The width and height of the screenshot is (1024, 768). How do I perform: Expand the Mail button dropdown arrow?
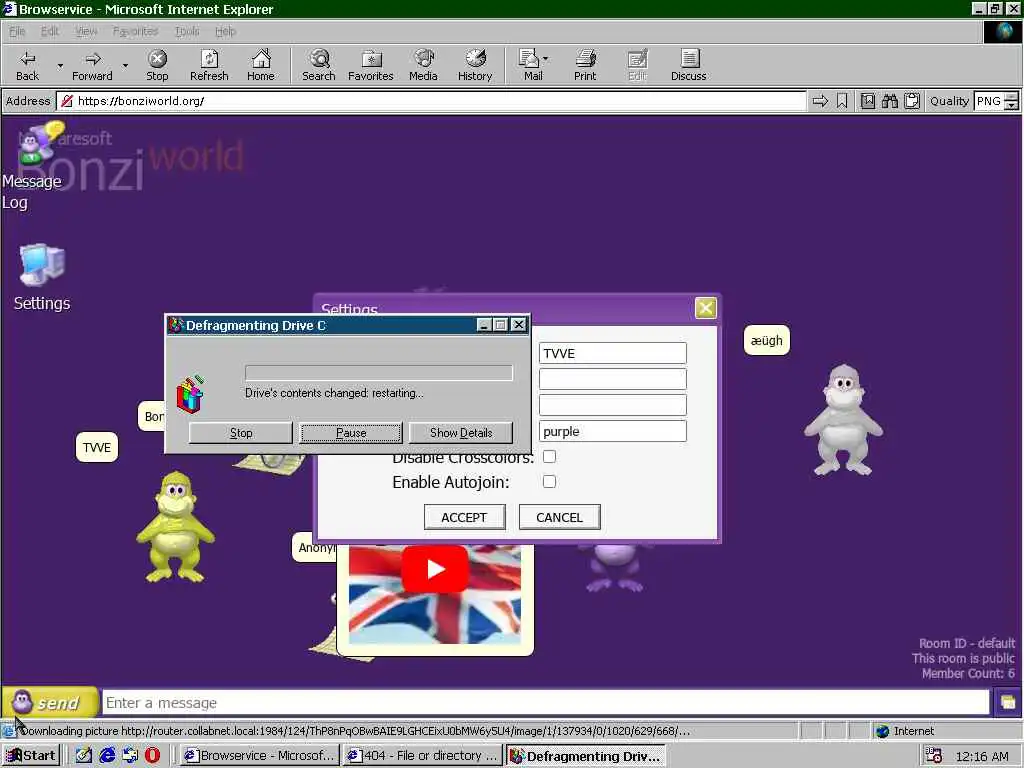[546, 59]
